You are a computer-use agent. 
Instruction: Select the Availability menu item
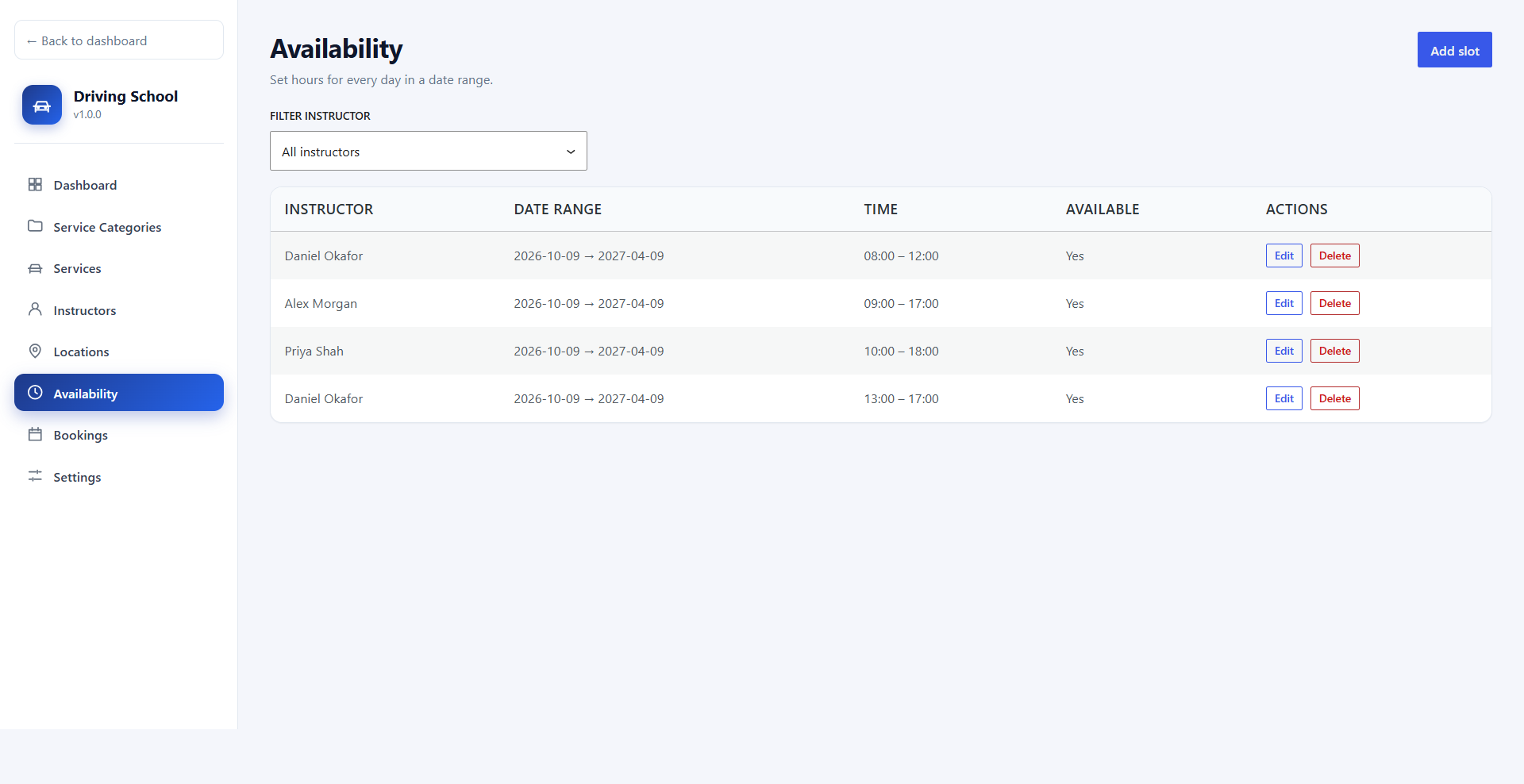tap(119, 393)
